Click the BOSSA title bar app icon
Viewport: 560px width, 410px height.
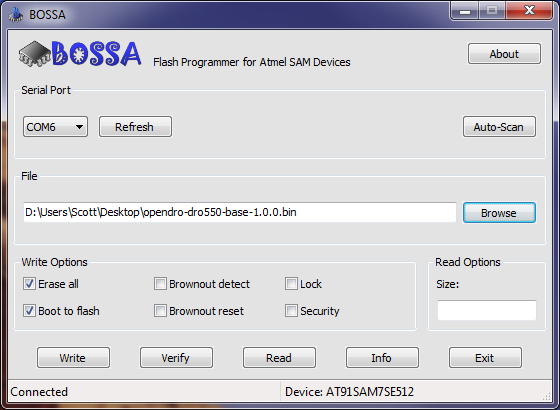coord(15,15)
